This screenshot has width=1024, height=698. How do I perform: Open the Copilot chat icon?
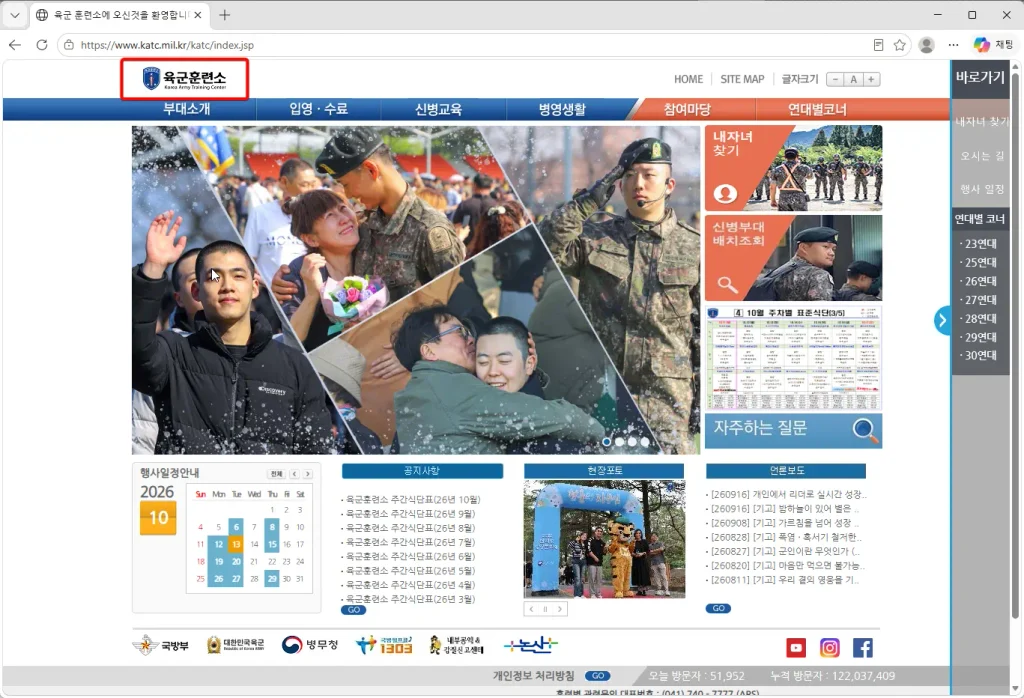tap(982, 45)
